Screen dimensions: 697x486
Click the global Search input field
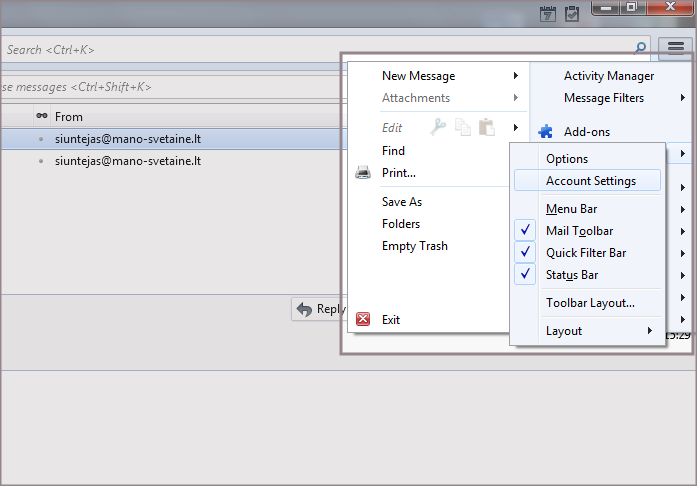point(300,49)
